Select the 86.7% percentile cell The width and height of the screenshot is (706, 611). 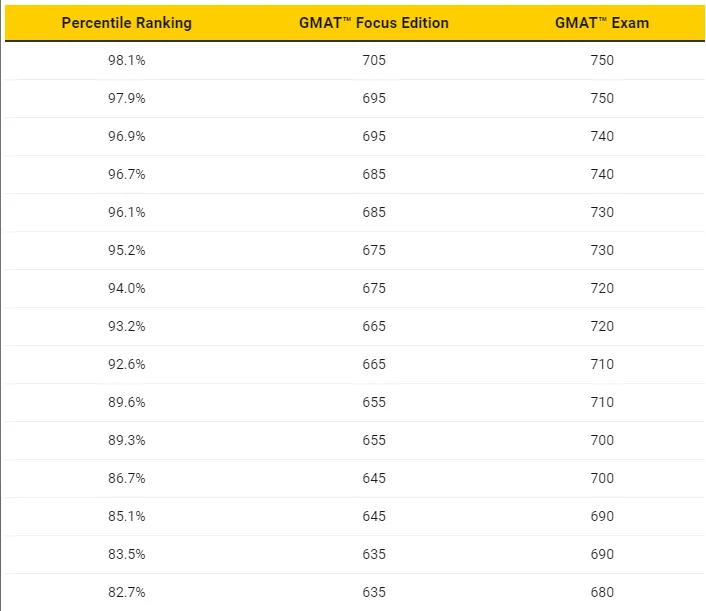[x=127, y=478]
